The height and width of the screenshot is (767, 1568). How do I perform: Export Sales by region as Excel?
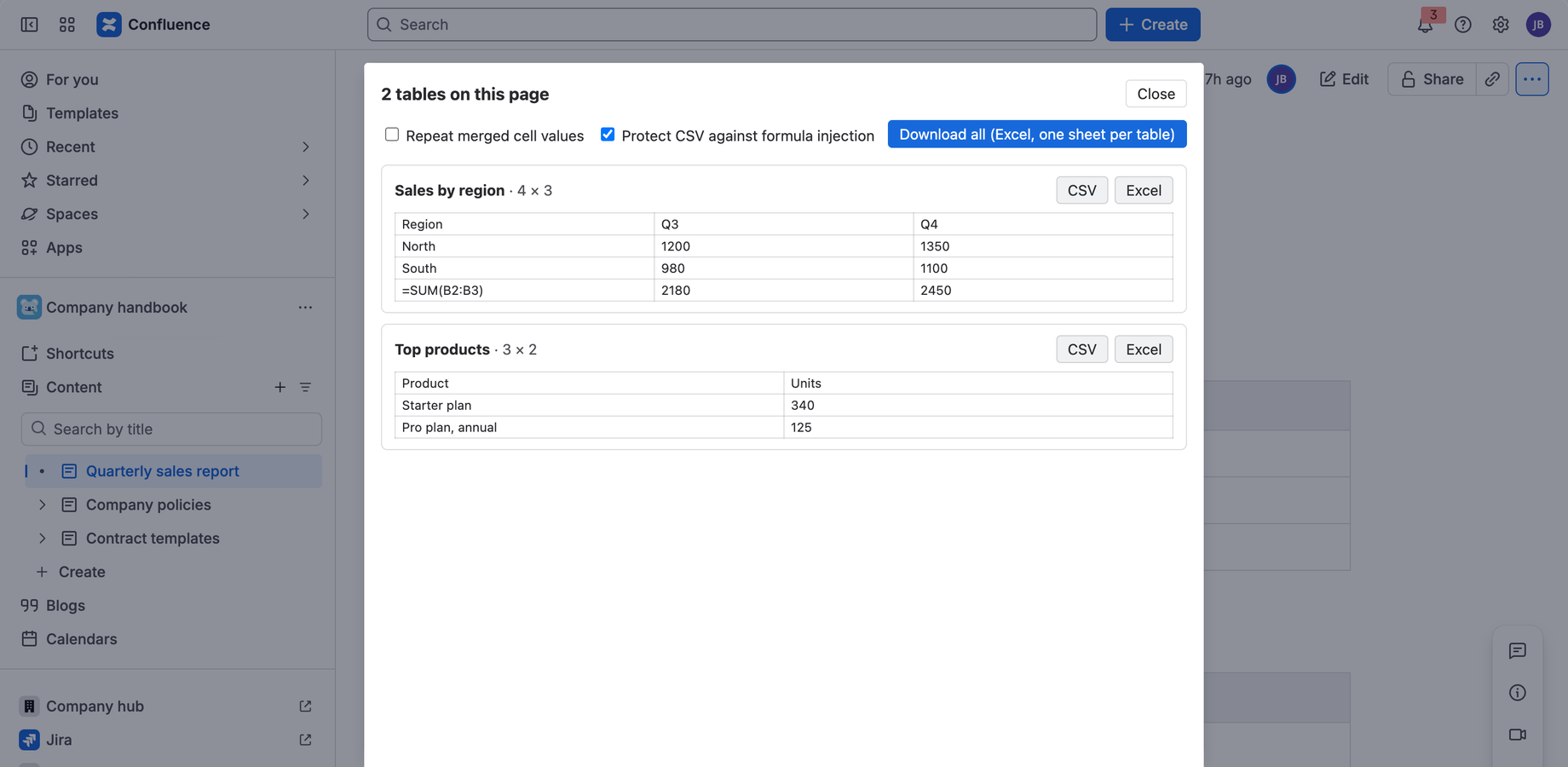pos(1144,191)
